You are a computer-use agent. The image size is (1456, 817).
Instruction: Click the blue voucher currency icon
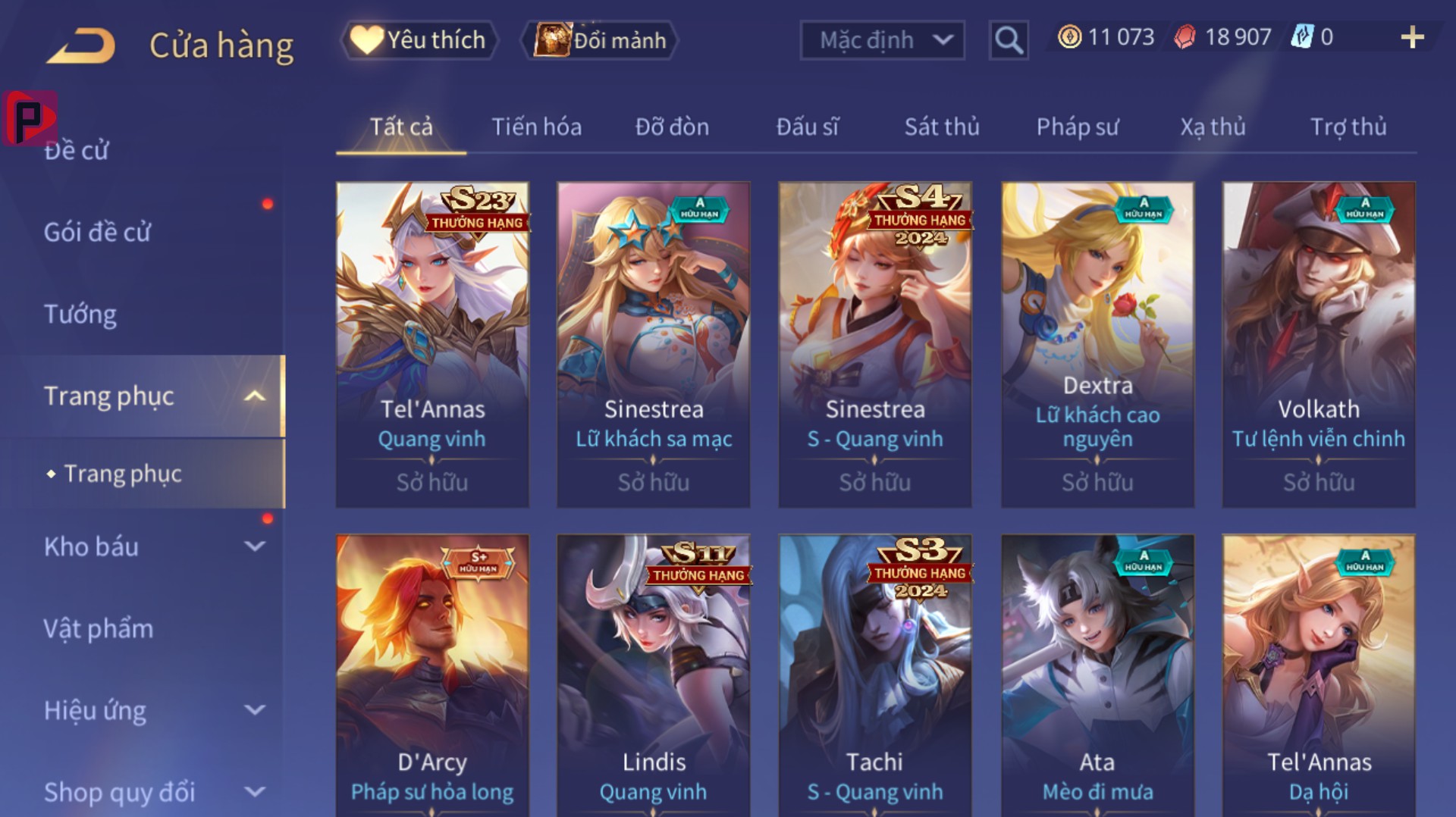pos(1302,37)
